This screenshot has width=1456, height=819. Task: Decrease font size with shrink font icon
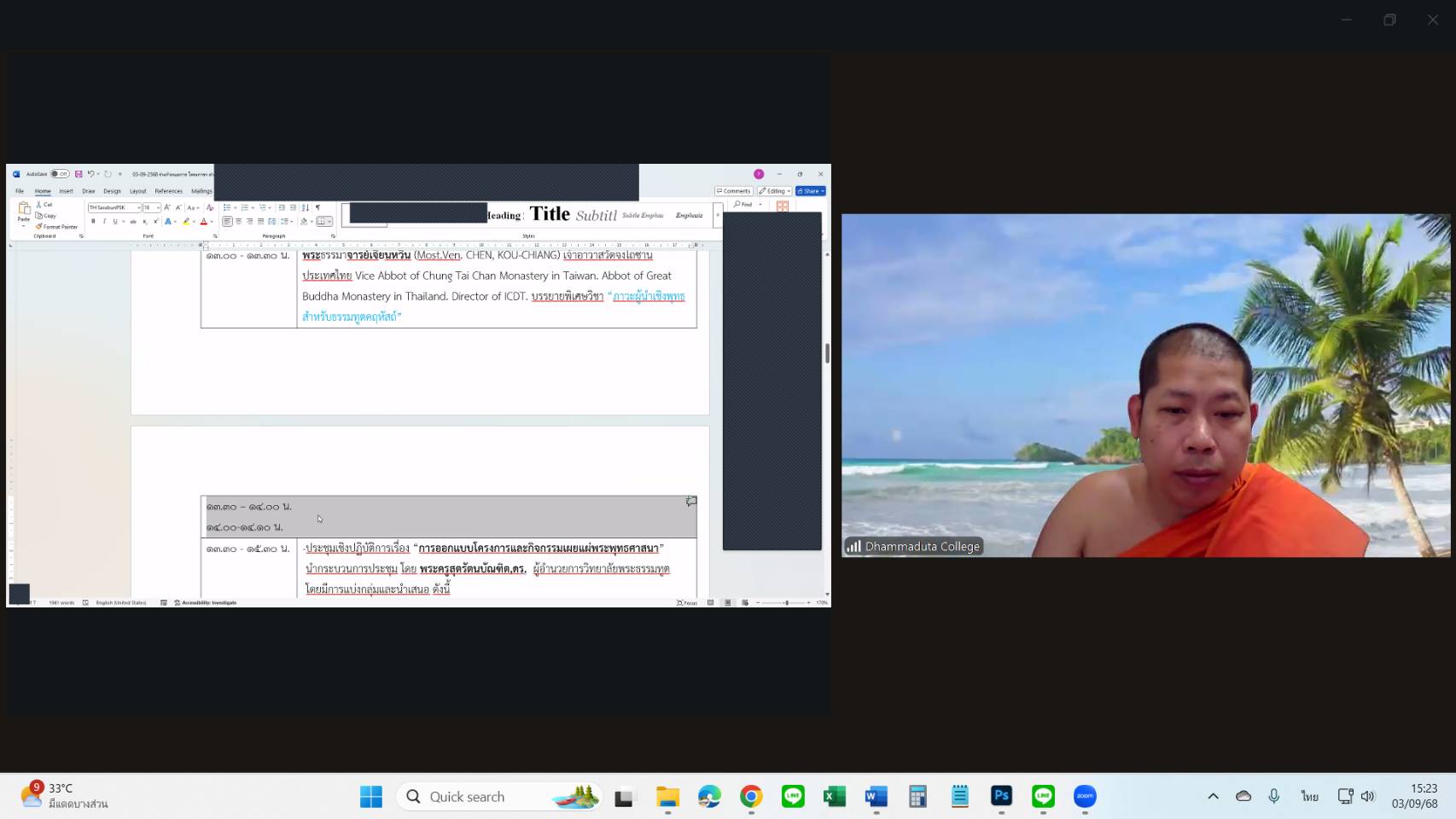tap(178, 207)
